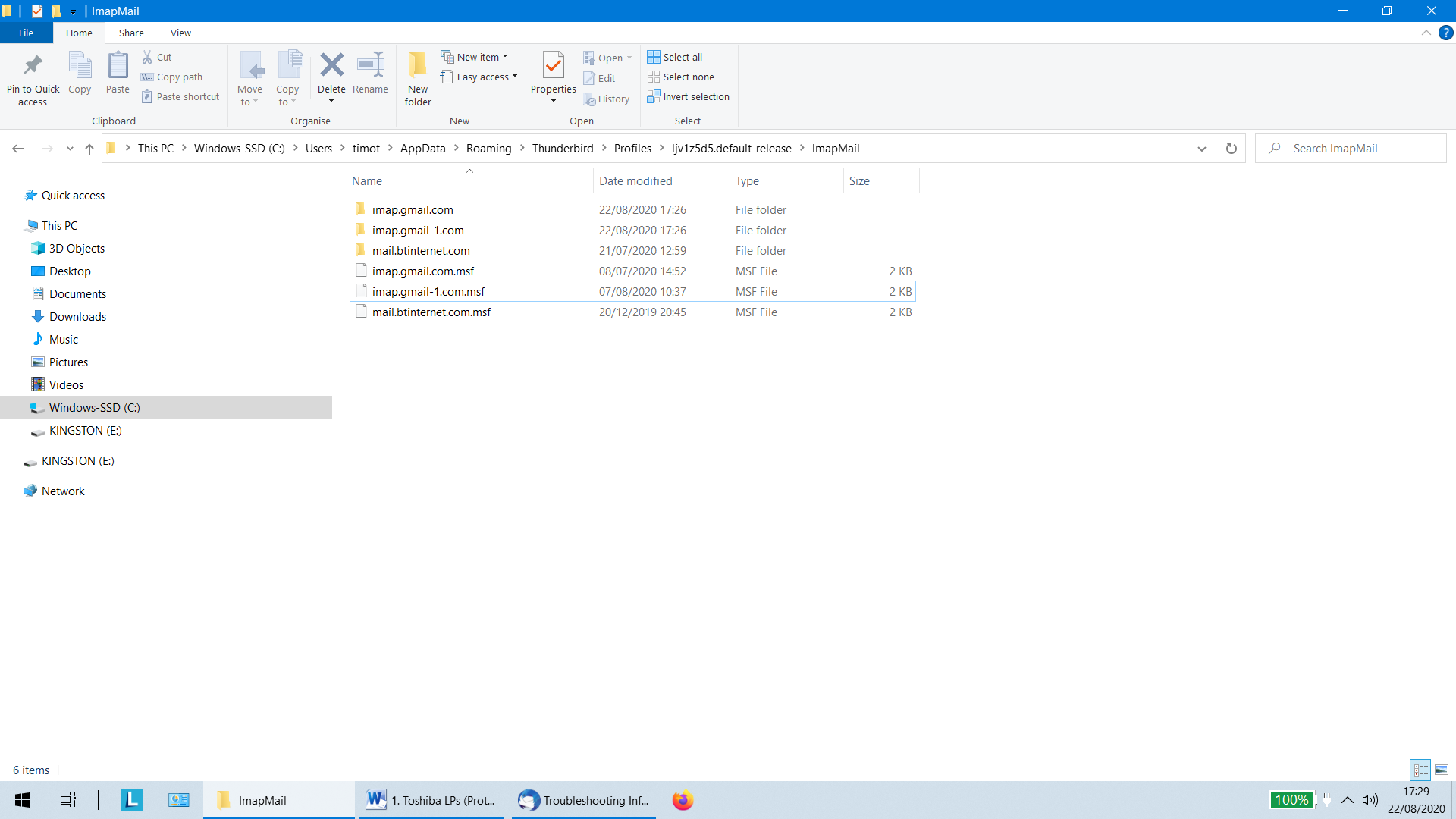Create a New folder from ribbon
Screen dimensions: 1456x819
pyautogui.click(x=418, y=79)
